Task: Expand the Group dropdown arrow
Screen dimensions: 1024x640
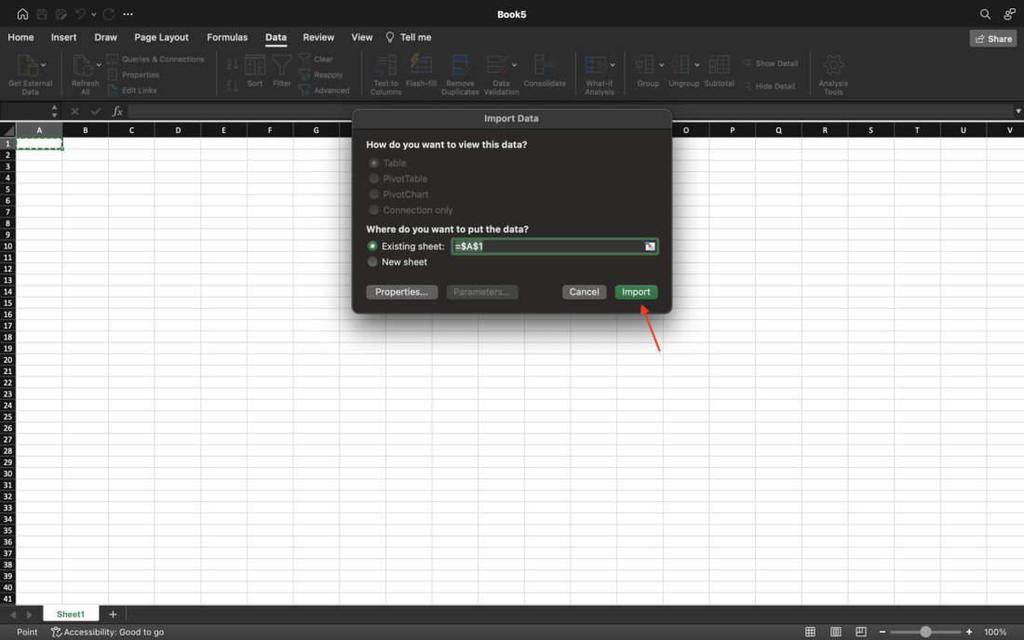Action: tap(662, 65)
